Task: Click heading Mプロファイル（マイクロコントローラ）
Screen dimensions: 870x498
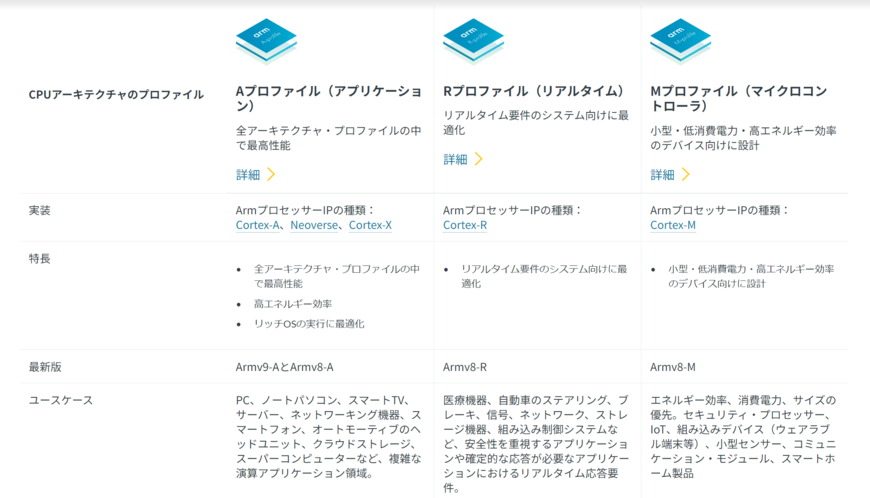Action: click(x=739, y=98)
